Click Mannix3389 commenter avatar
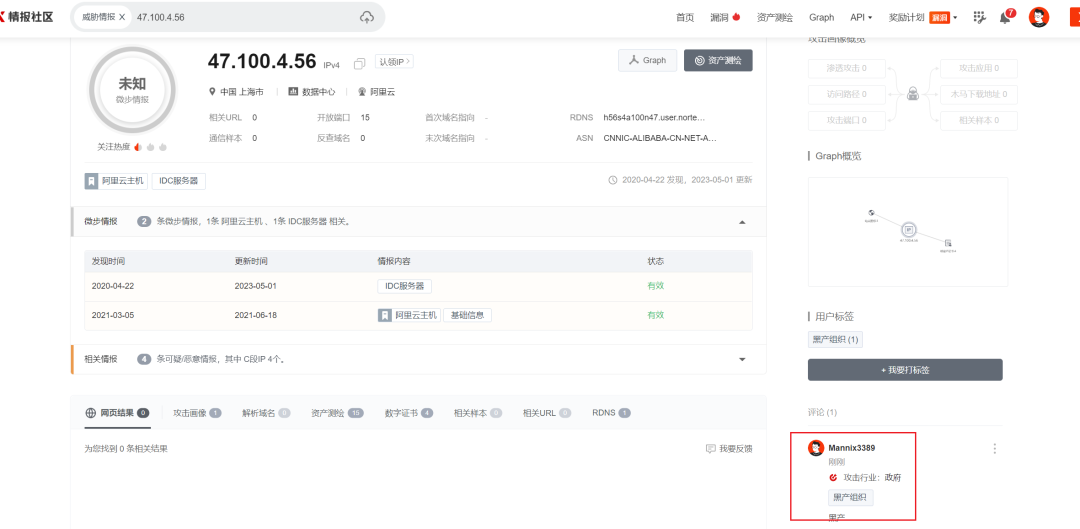The width and height of the screenshot is (1080, 529). point(816,448)
